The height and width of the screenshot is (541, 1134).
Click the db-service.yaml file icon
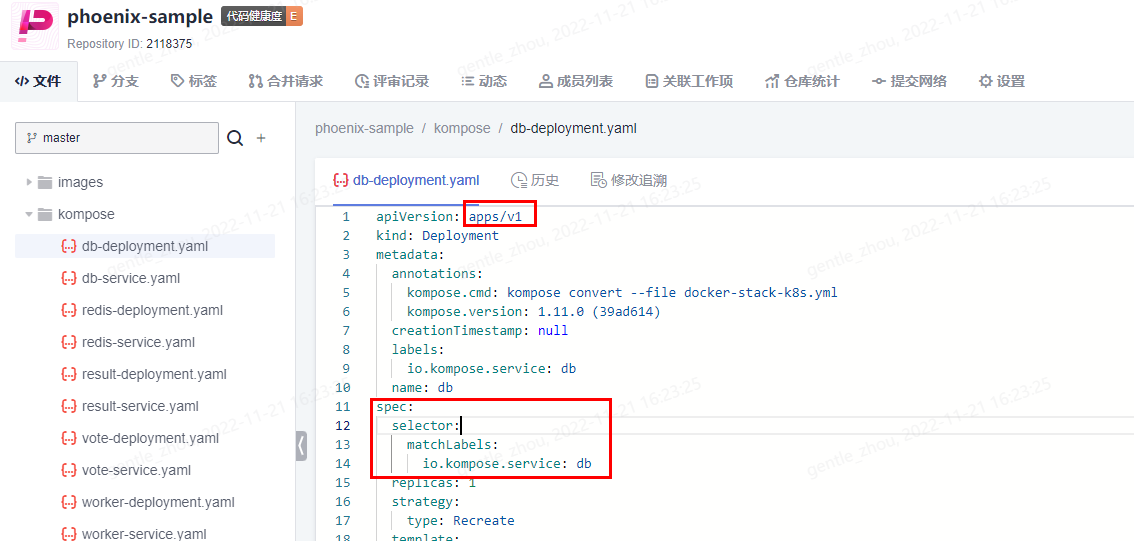(x=69, y=278)
